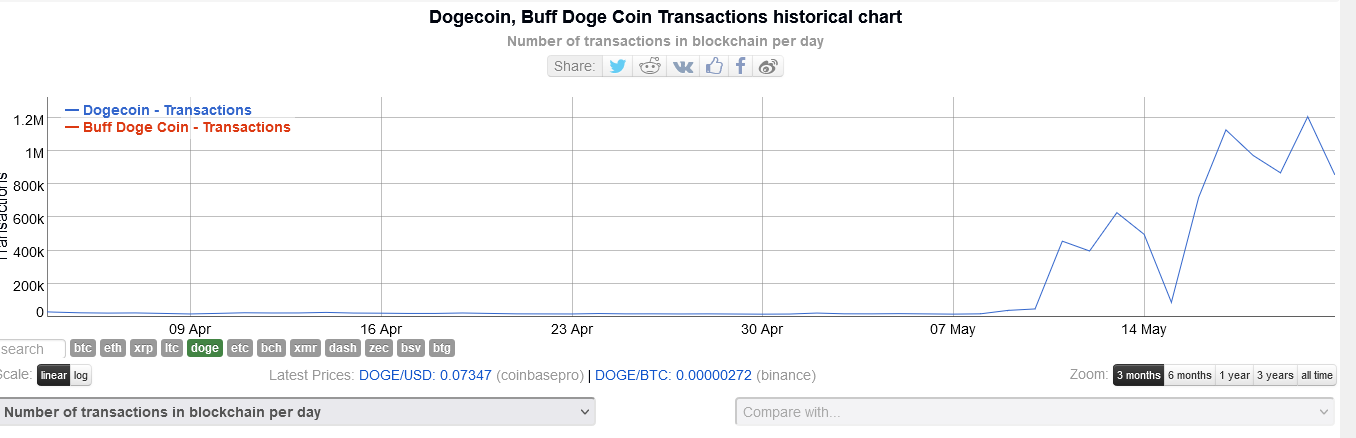Screen dimensions: 1356x438
Task: Switch scale to linear
Action: [x=54, y=375]
